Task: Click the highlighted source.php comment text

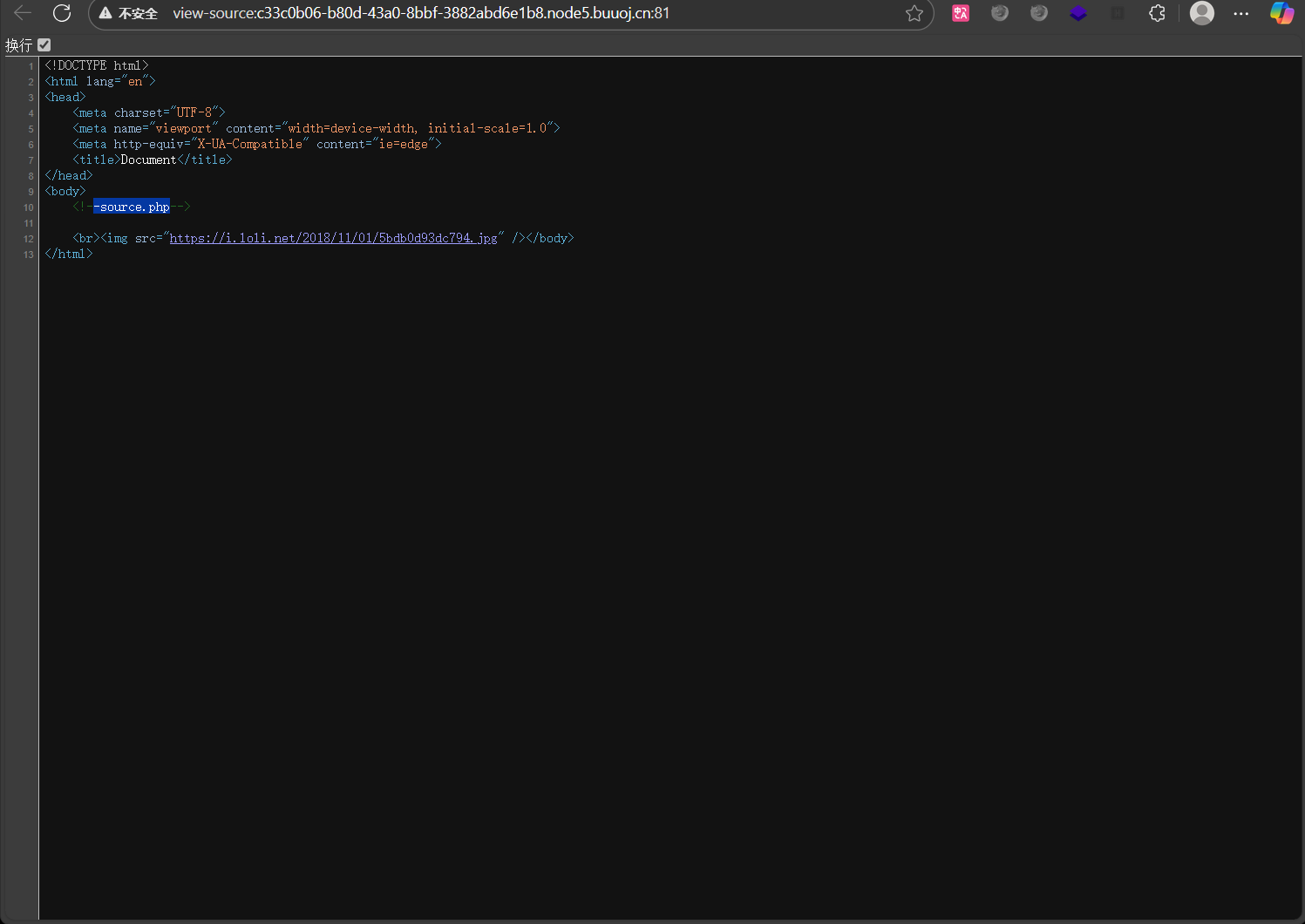Action: [x=131, y=207]
